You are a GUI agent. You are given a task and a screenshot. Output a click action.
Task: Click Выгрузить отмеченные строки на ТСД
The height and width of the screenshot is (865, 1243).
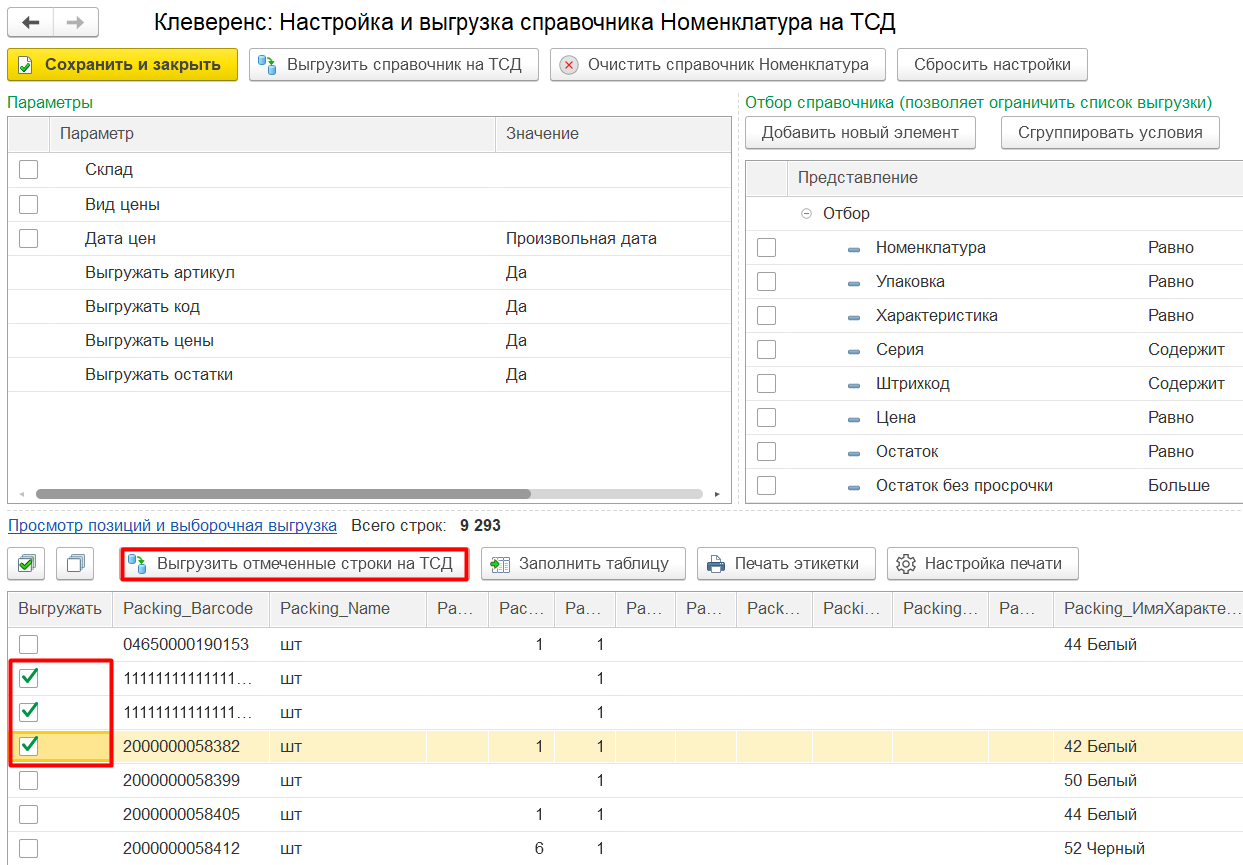coord(294,564)
